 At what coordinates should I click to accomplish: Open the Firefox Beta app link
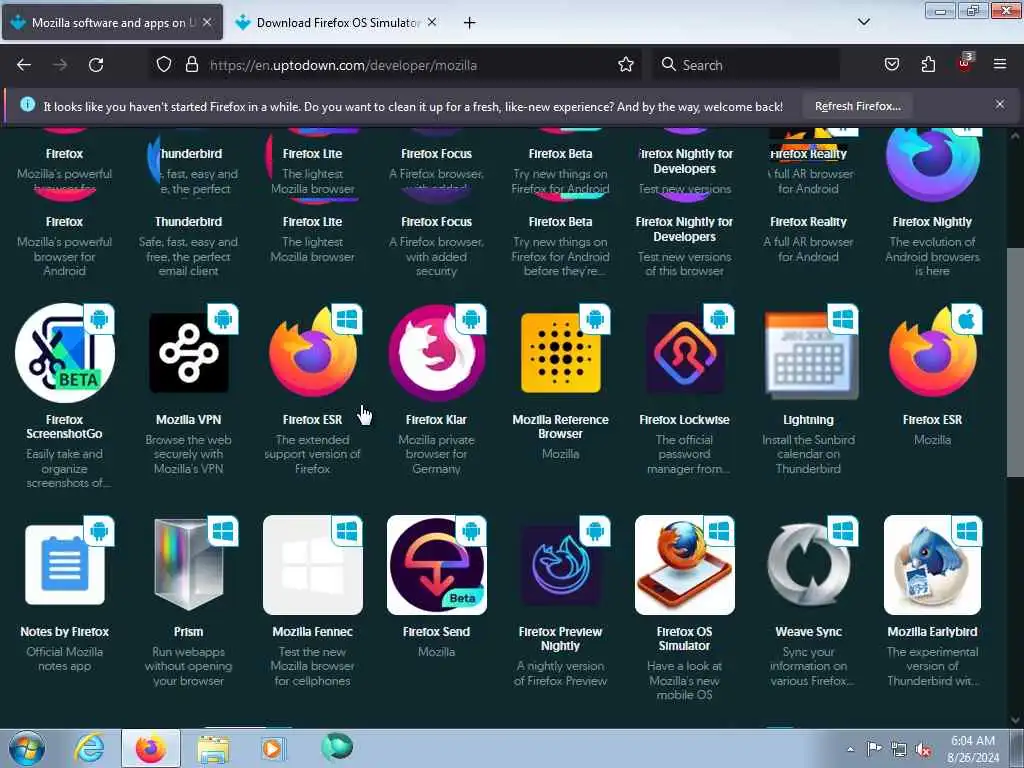click(560, 222)
